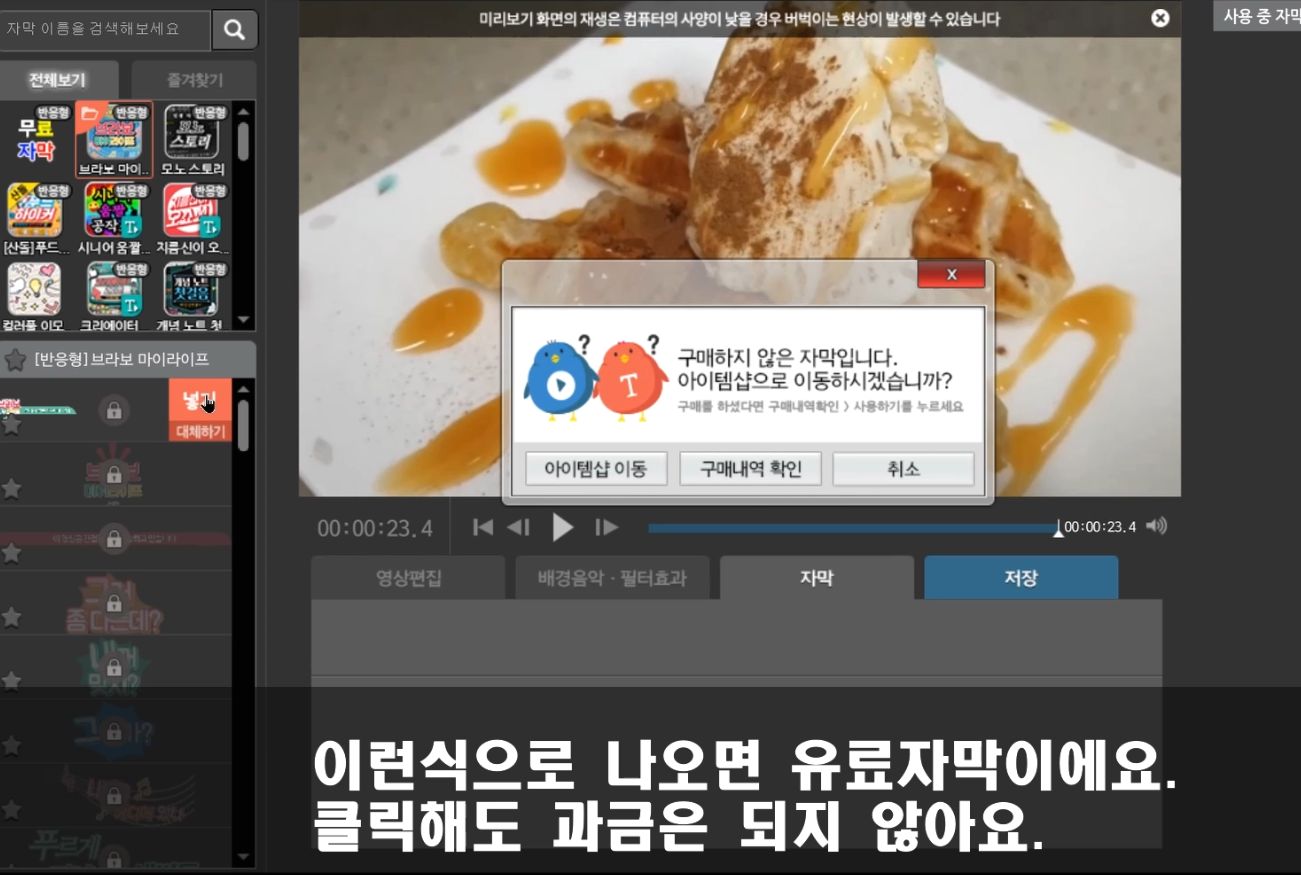Click down arrow of subtitle pack scrollbar
Viewport: 1301px width, 875px height.
(243, 322)
